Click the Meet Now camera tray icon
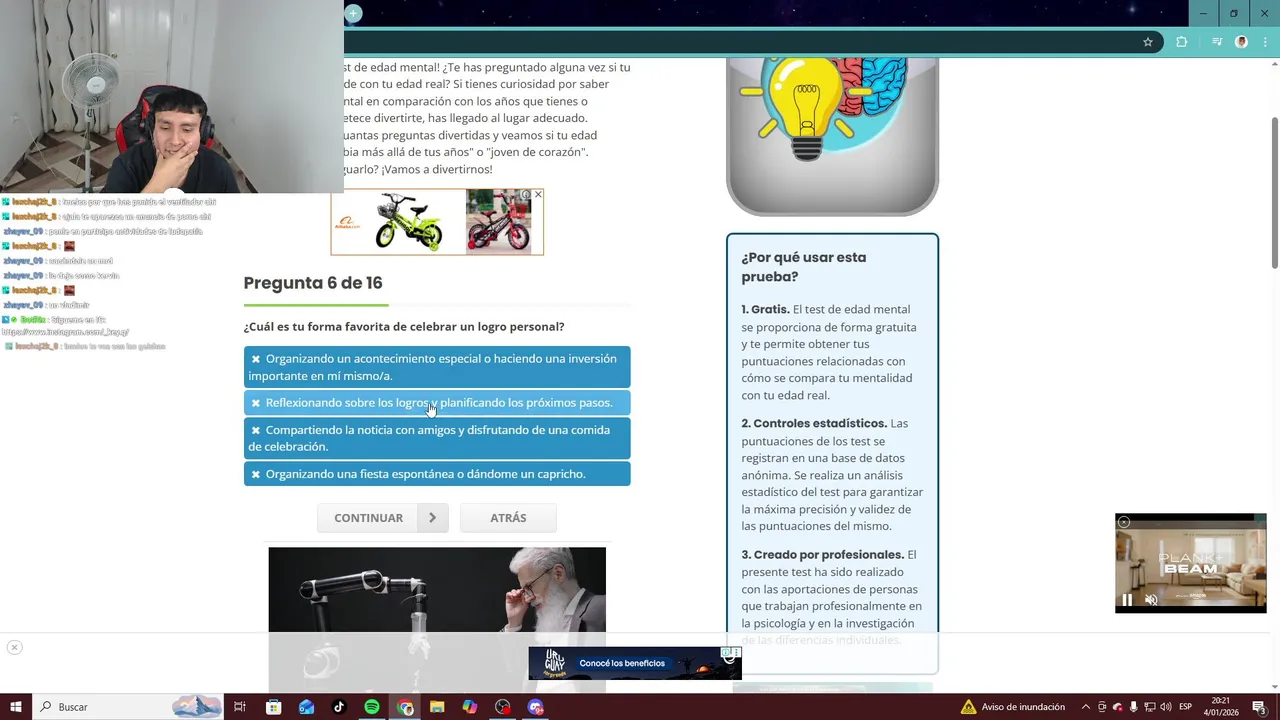The width and height of the screenshot is (1280, 720). click(1102, 707)
